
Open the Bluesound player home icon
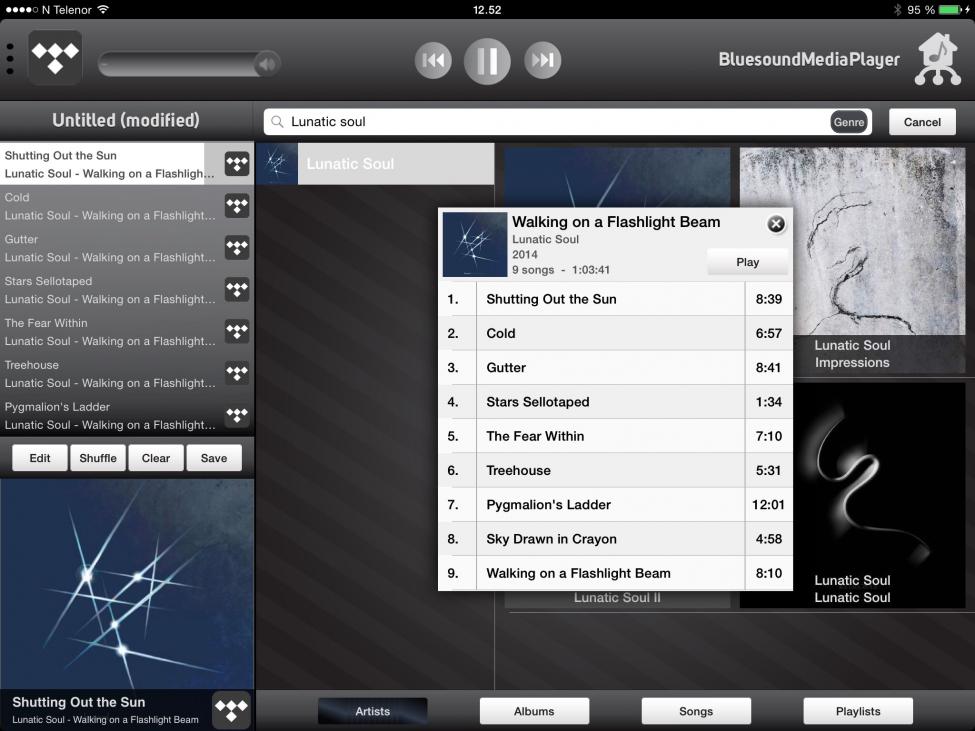pyautogui.click(x=938, y=59)
